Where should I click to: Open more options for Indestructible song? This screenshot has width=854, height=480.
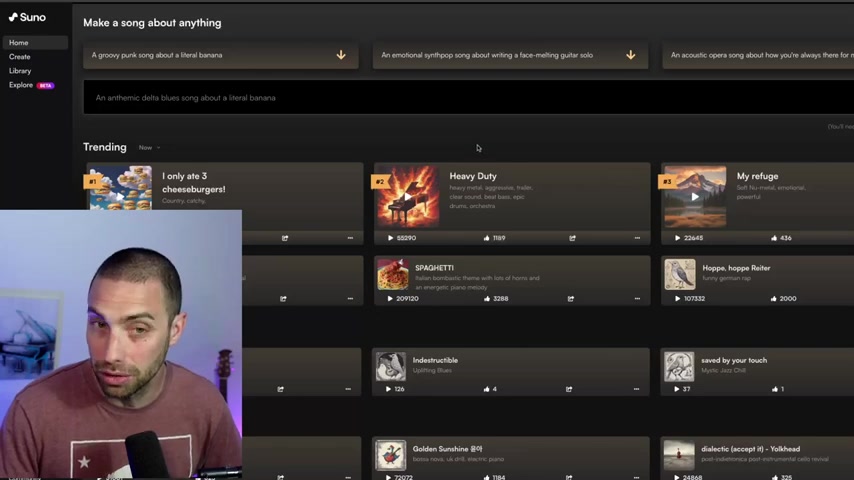pyautogui.click(x=636, y=389)
